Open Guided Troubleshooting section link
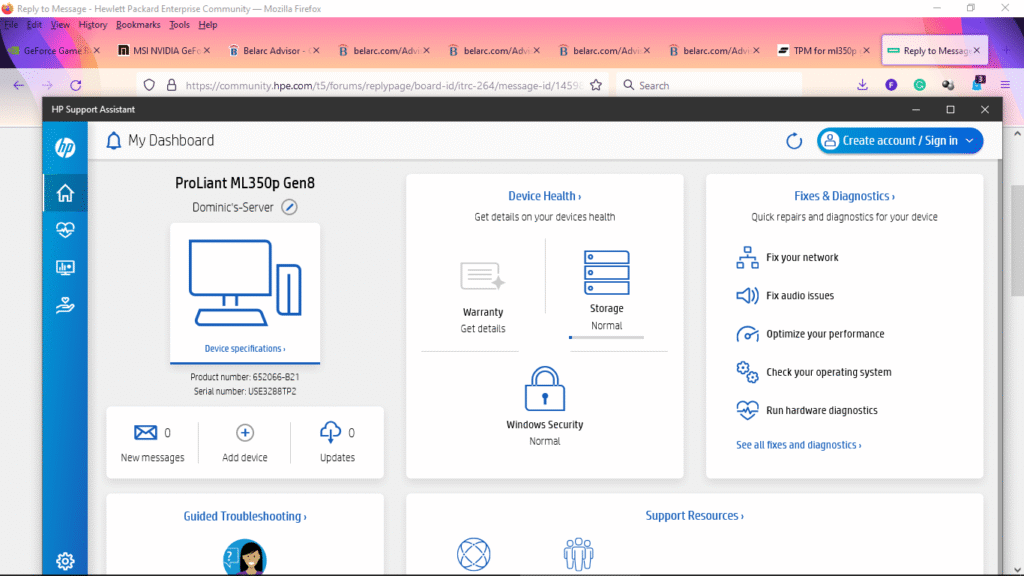 click(245, 516)
